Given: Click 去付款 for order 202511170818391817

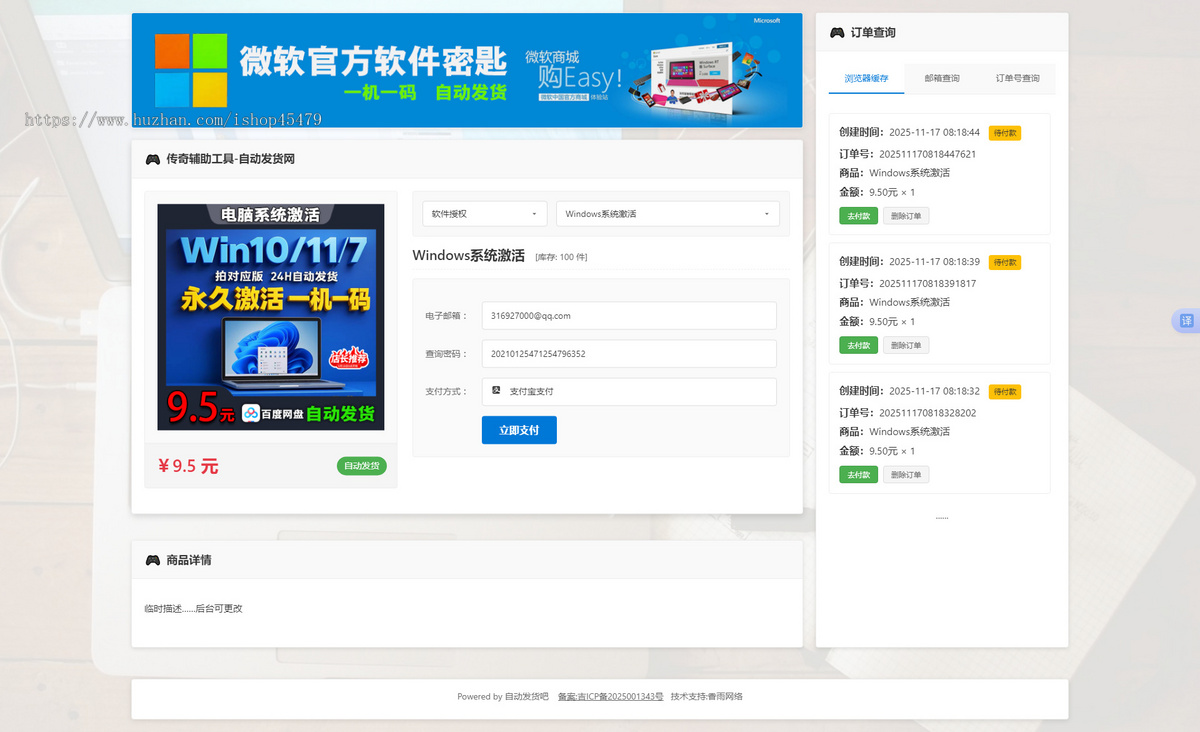Looking at the screenshot, I should (858, 345).
